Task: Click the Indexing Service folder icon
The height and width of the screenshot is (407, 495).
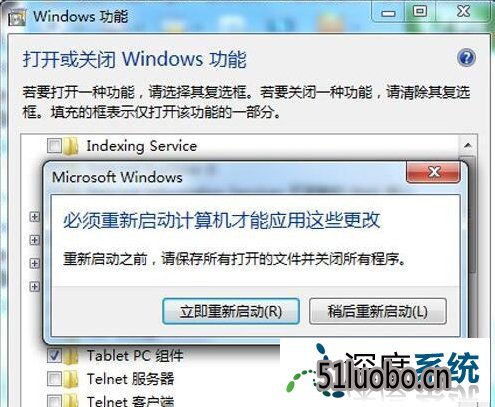Action: point(71,146)
